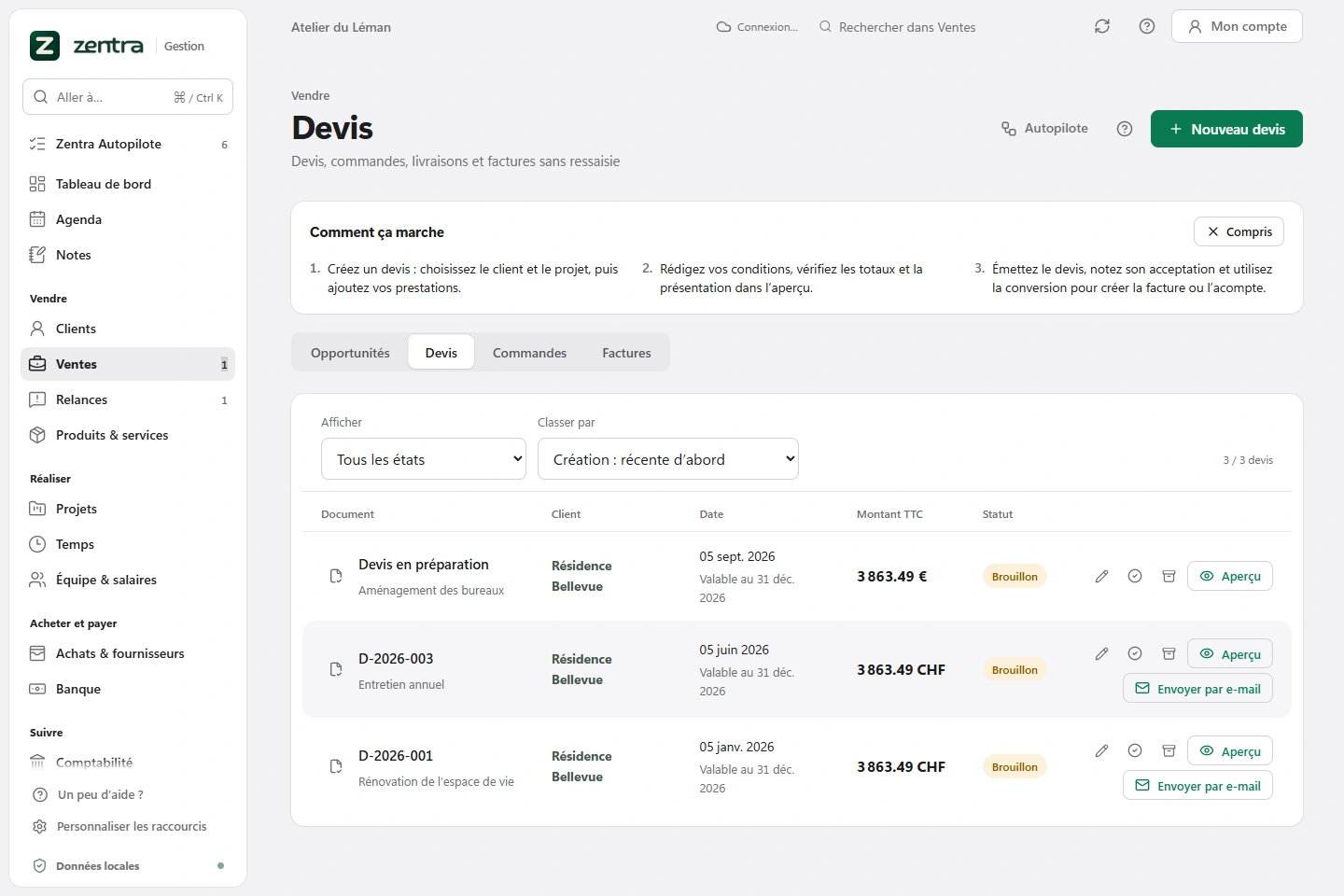Send D-2026-001 by e-mail

click(x=1197, y=786)
